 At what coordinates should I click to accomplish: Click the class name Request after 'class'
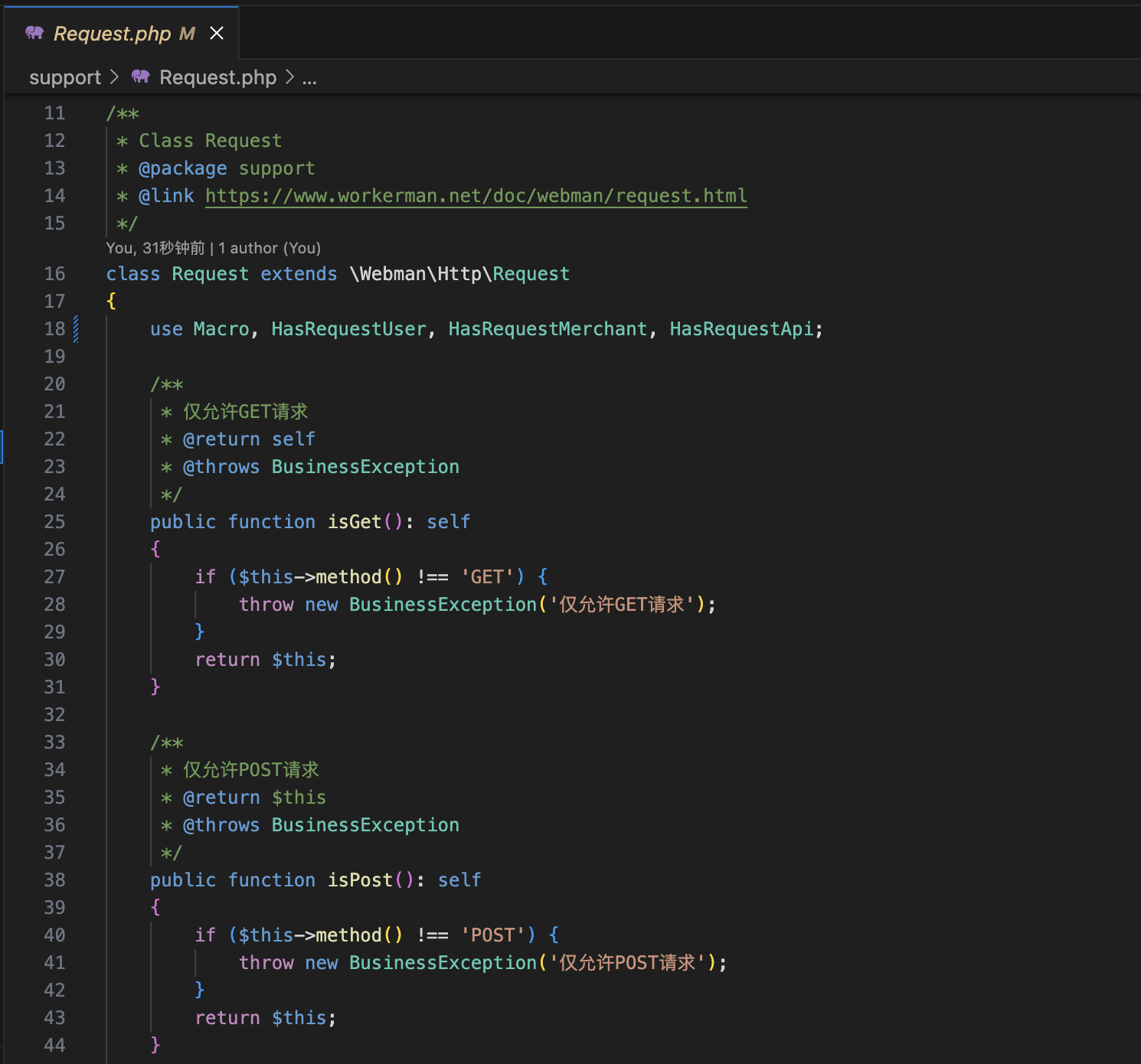tap(211, 274)
